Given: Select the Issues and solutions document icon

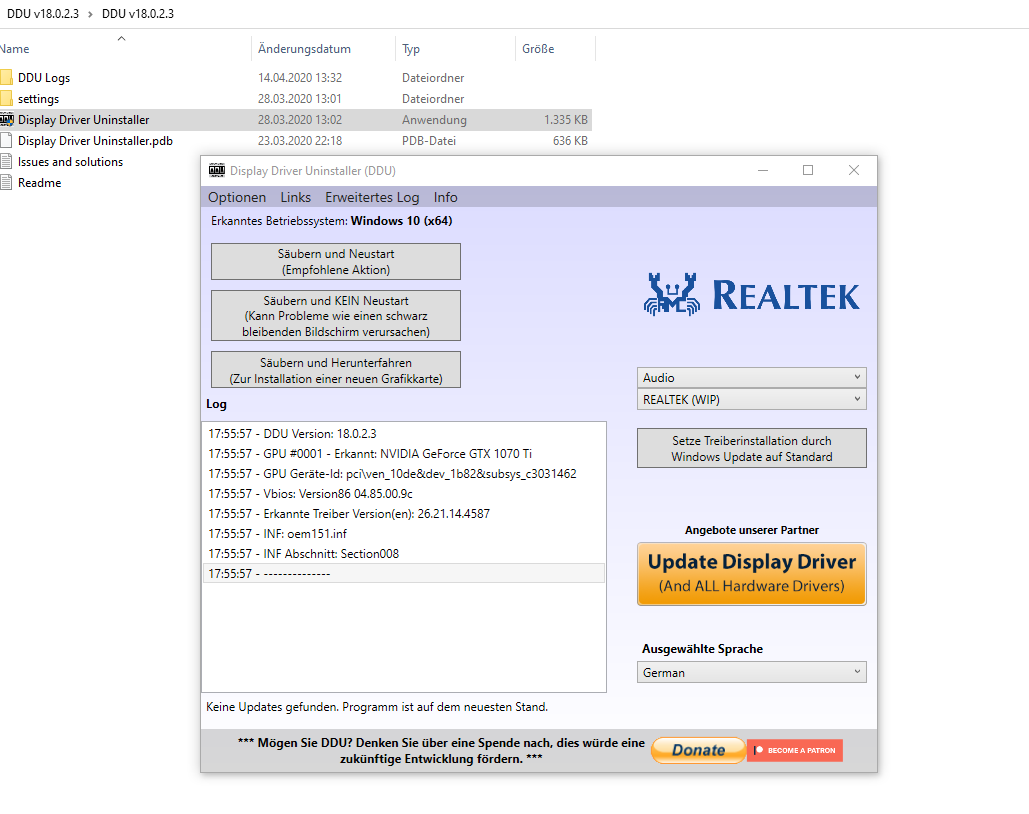Looking at the screenshot, I should pyautogui.click(x=6, y=161).
